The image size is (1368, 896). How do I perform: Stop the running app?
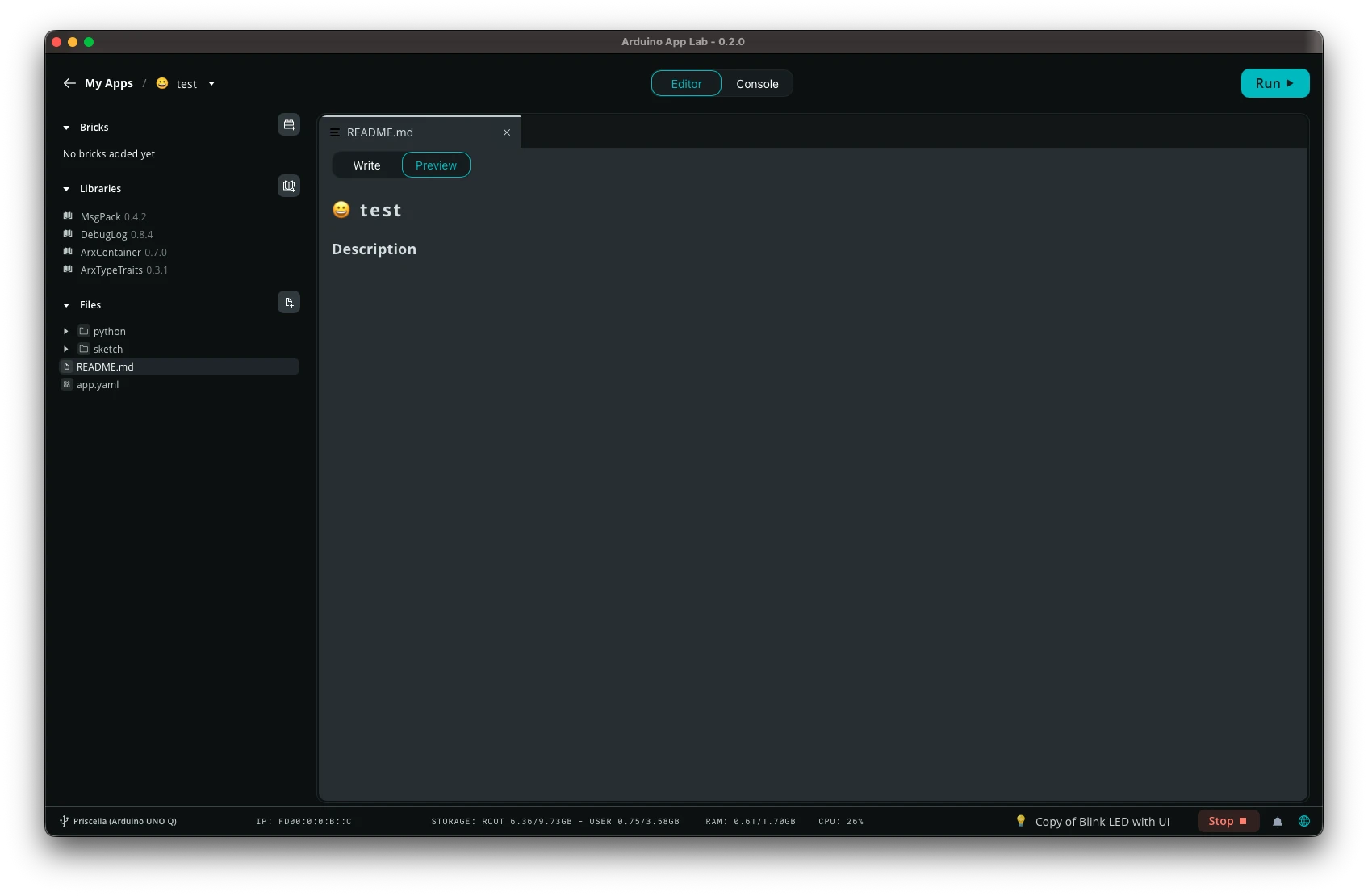pos(1228,821)
